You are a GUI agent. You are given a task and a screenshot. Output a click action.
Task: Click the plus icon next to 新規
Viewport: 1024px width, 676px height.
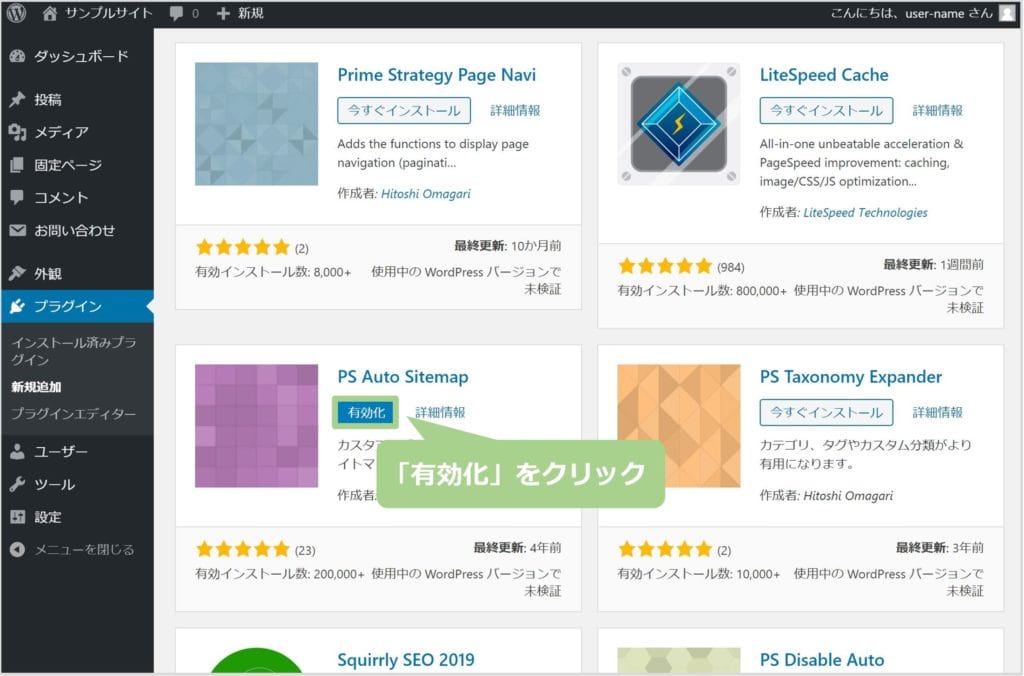click(x=223, y=14)
